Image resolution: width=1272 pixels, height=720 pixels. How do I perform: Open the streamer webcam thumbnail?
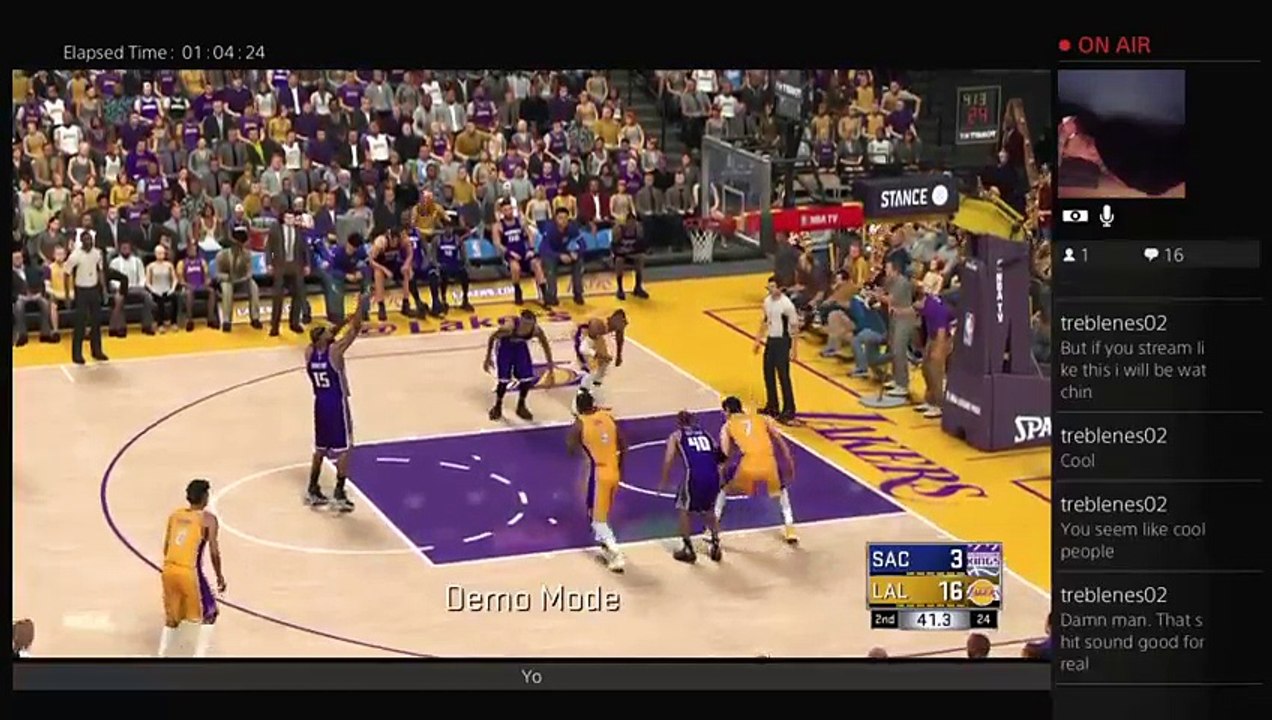1121,133
